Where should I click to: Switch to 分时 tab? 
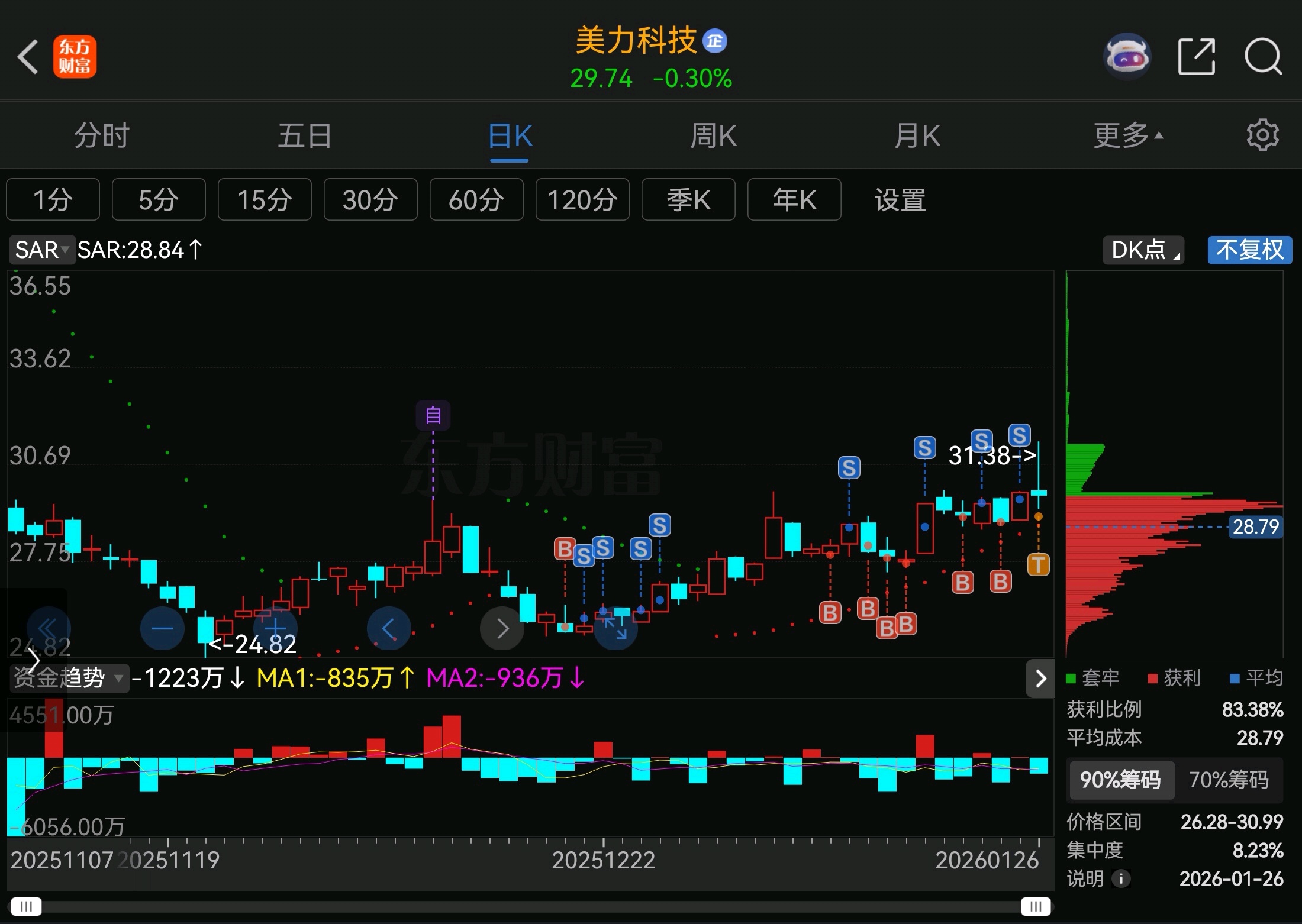(101, 135)
